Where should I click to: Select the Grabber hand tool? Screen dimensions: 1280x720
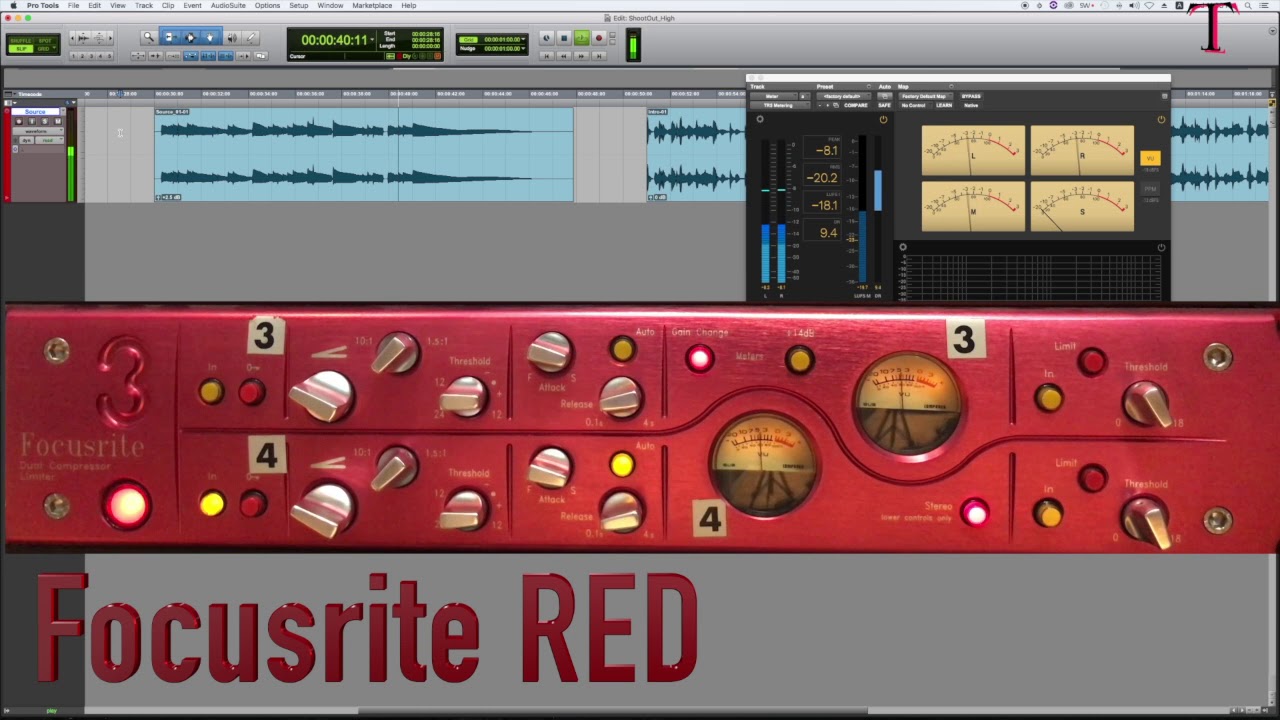(x=210, y=37)
